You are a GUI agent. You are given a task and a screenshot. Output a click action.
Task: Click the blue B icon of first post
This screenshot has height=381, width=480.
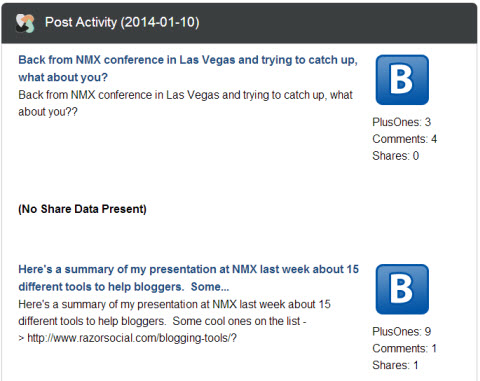tap(402, 80)
